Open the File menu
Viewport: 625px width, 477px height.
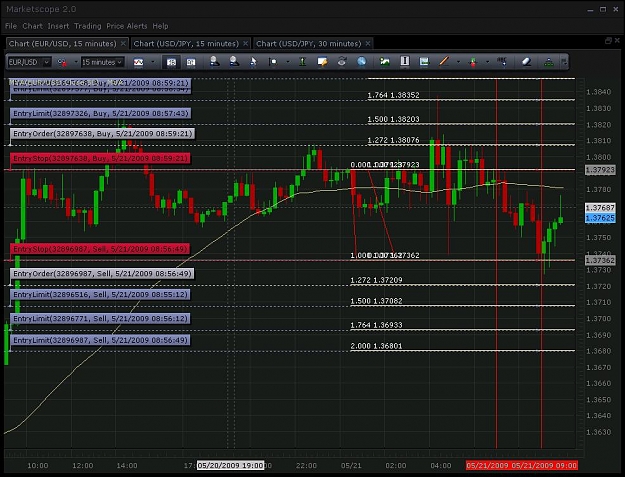tap(11, 26)
